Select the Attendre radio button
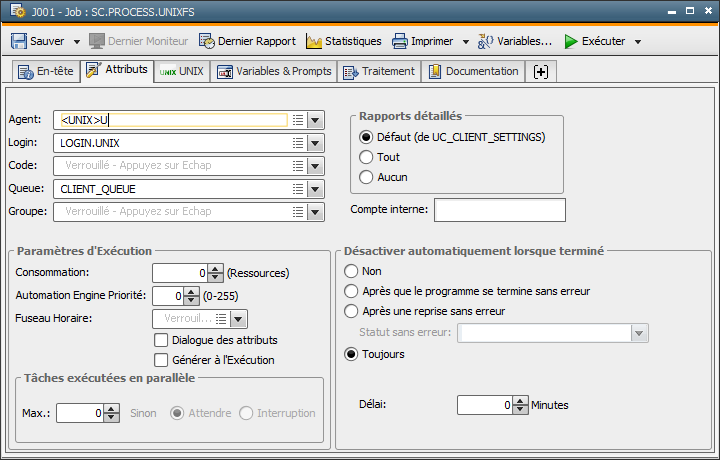720x460 pixels. [177, 413]
